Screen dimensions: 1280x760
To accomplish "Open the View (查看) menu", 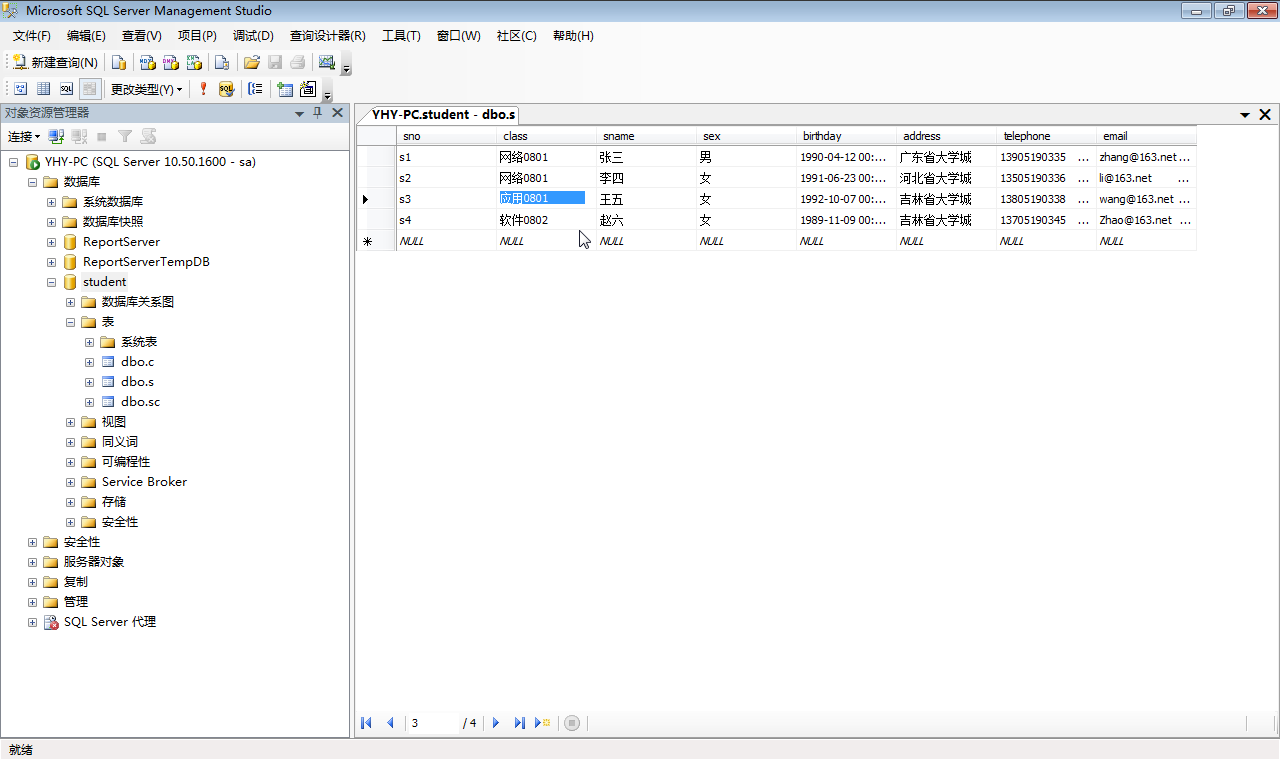I will pyautogui.click(x=142, y=36).
